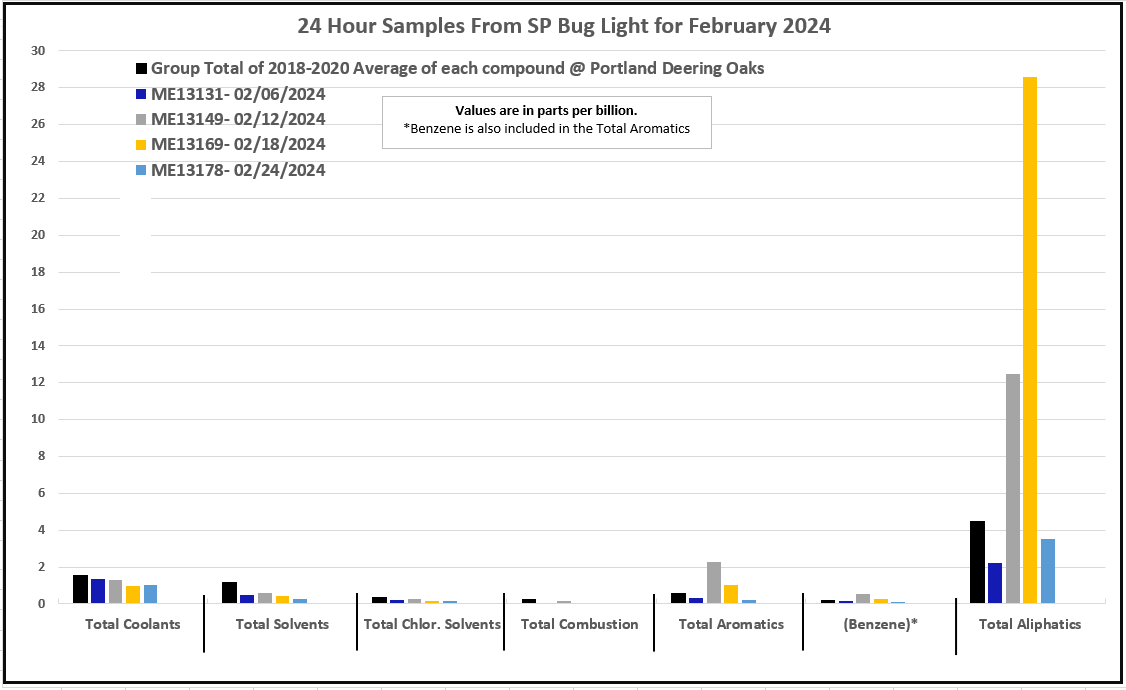
Task: Select the ME13131- 02/06/2024 legend label
Action: click(x=238, y=94)
